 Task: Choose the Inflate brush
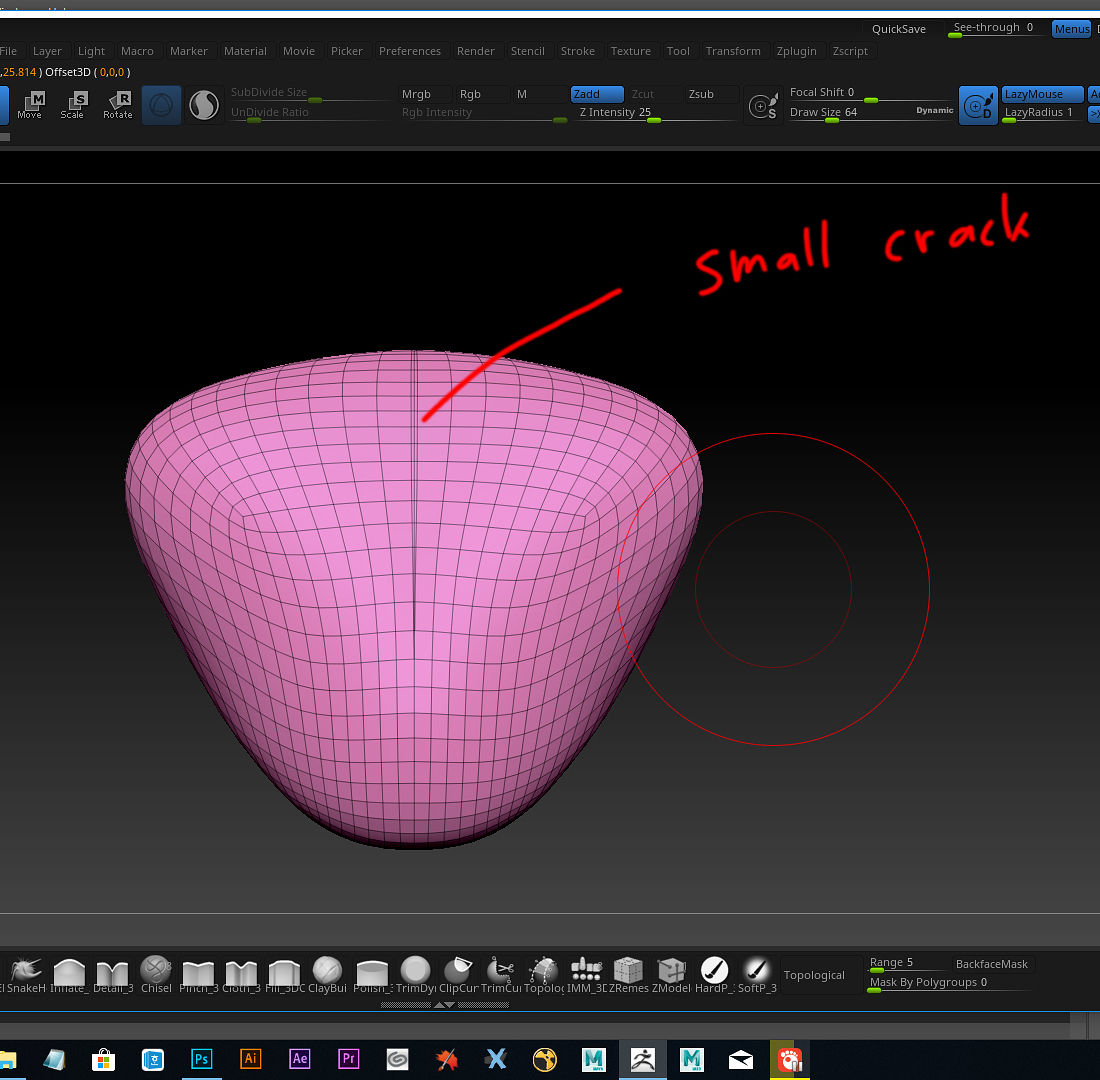pyautogui.click(x=69, y=975)
